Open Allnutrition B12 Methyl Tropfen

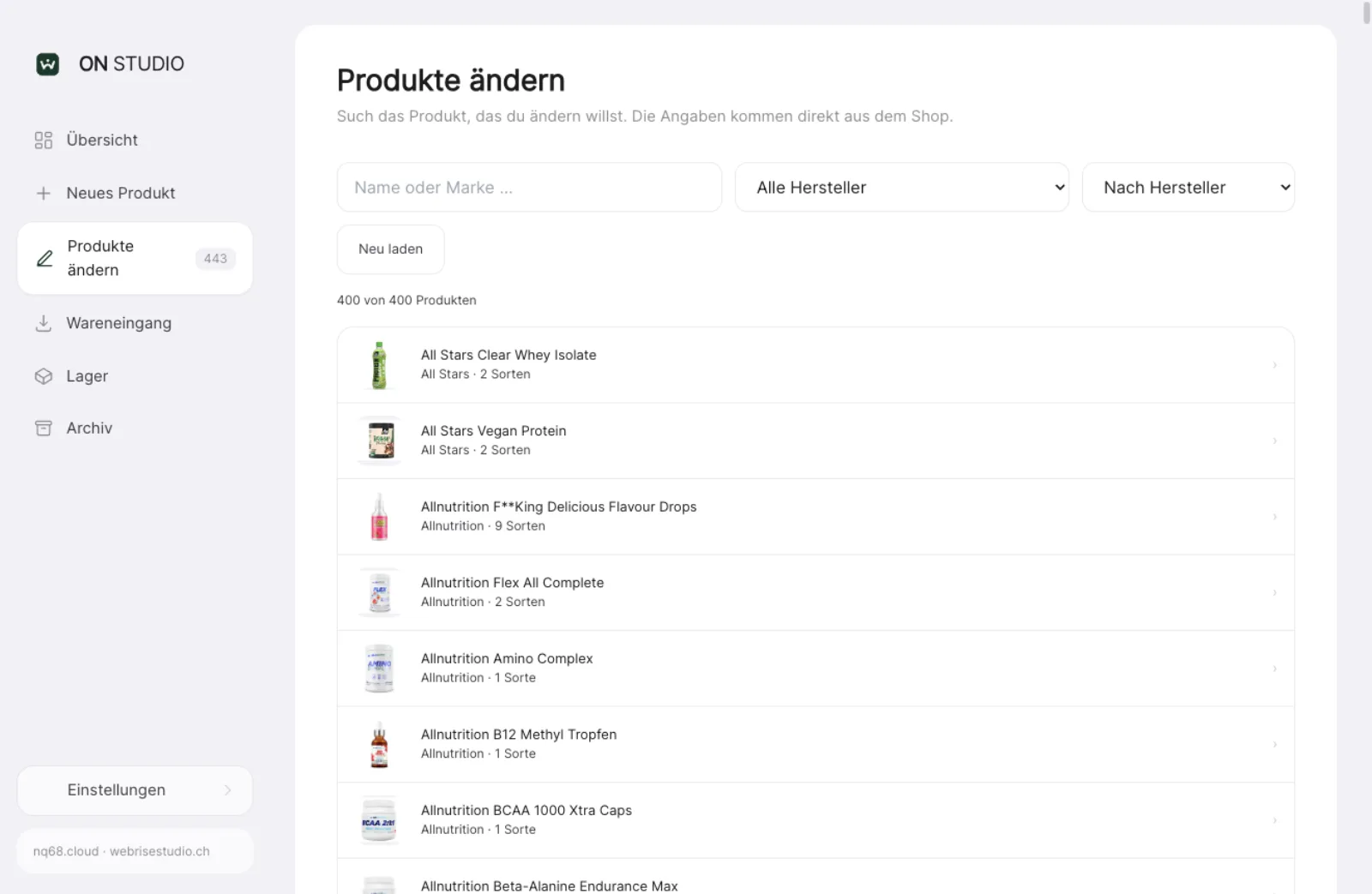click(815, 745)
